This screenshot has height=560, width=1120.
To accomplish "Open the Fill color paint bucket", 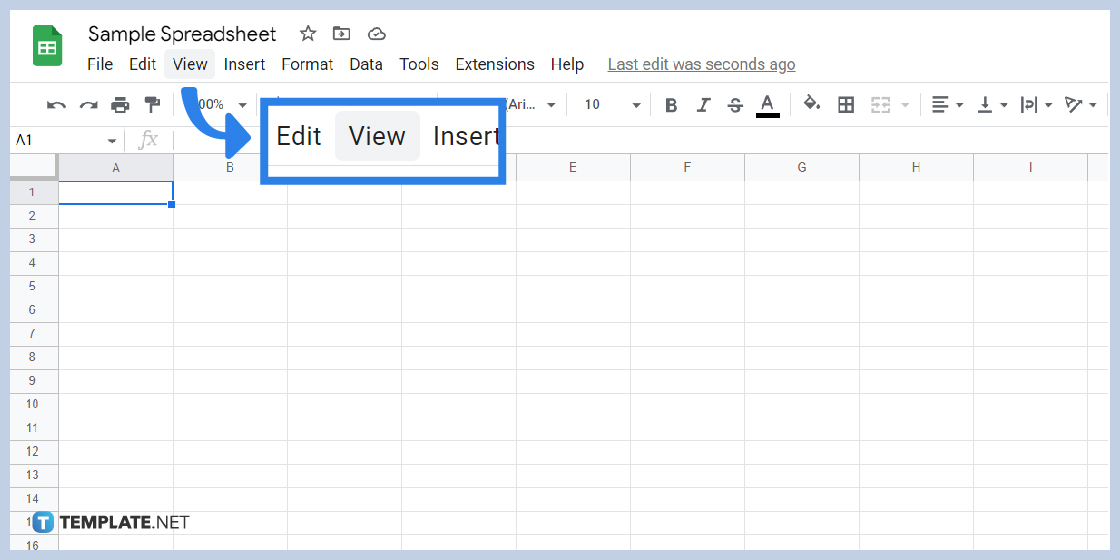I will (x=811, y=104).
